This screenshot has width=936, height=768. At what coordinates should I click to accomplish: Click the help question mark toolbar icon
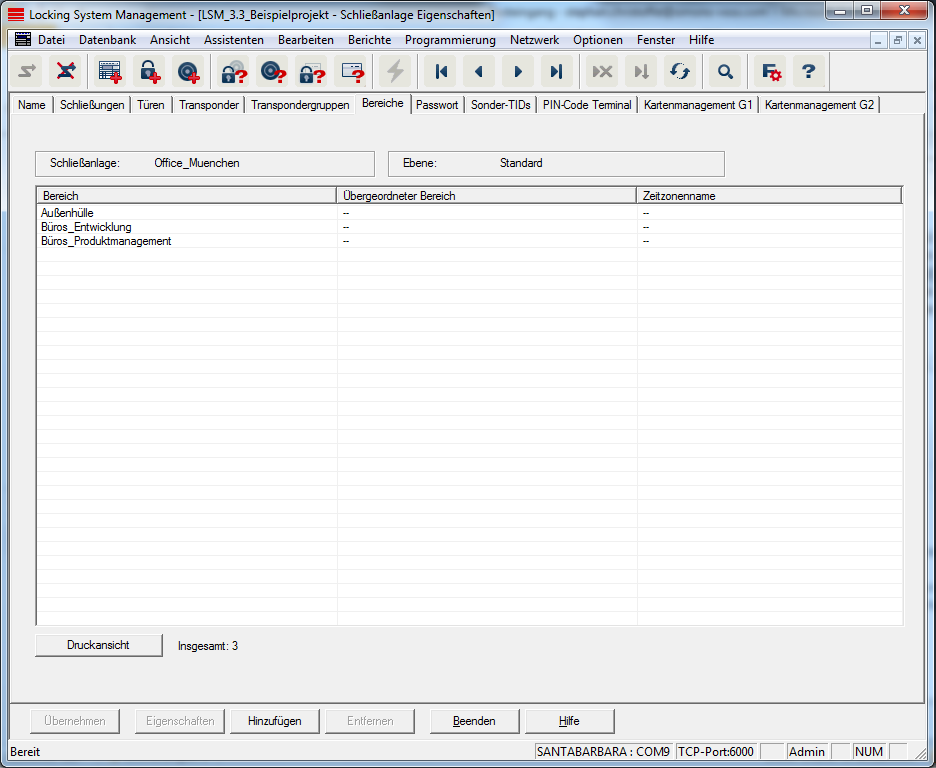coord(809,72)
